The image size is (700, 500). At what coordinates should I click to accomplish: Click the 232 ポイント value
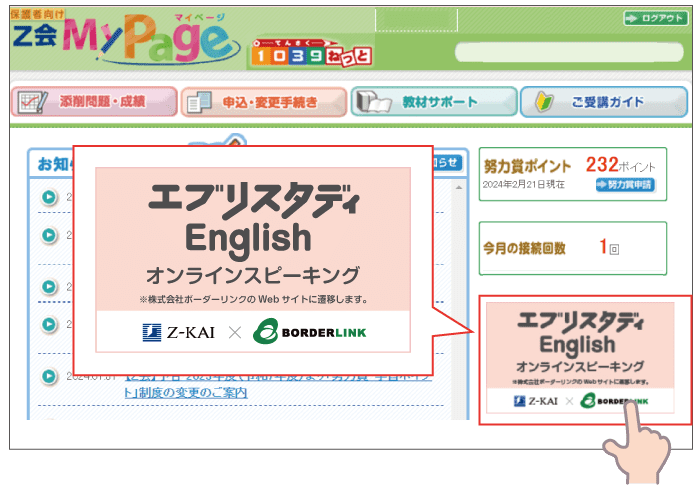pyautogui.click(x=620, y=165)
